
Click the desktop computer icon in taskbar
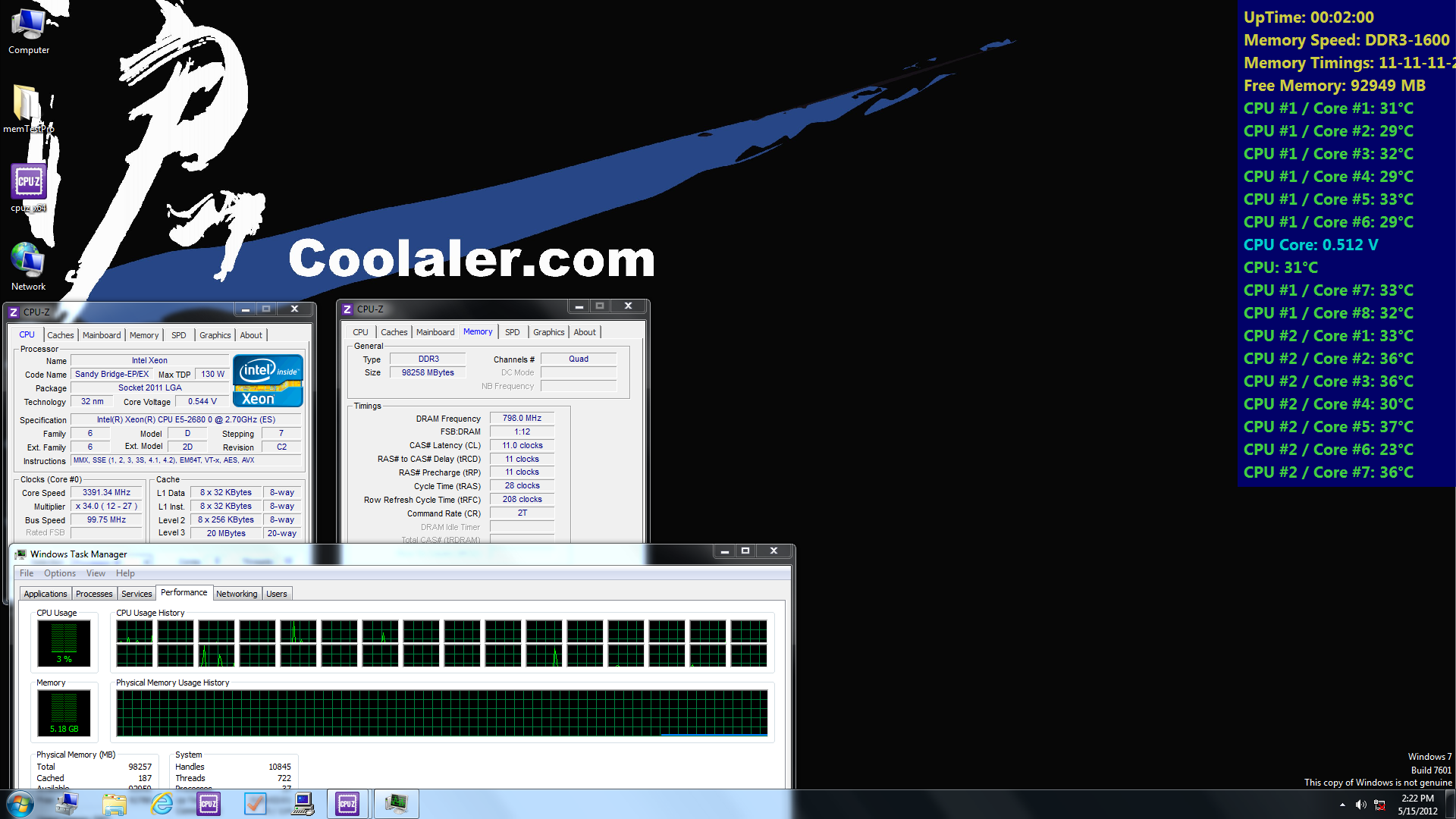[303, 804]
